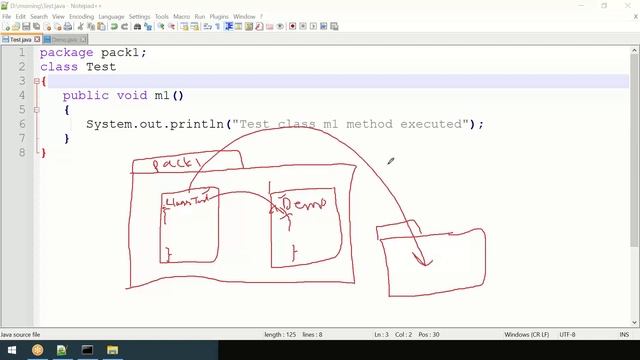Toggle word wrap in the toolbar
Image resolution: width=640 pixels, height=360 pixels.
pos(207,27)
